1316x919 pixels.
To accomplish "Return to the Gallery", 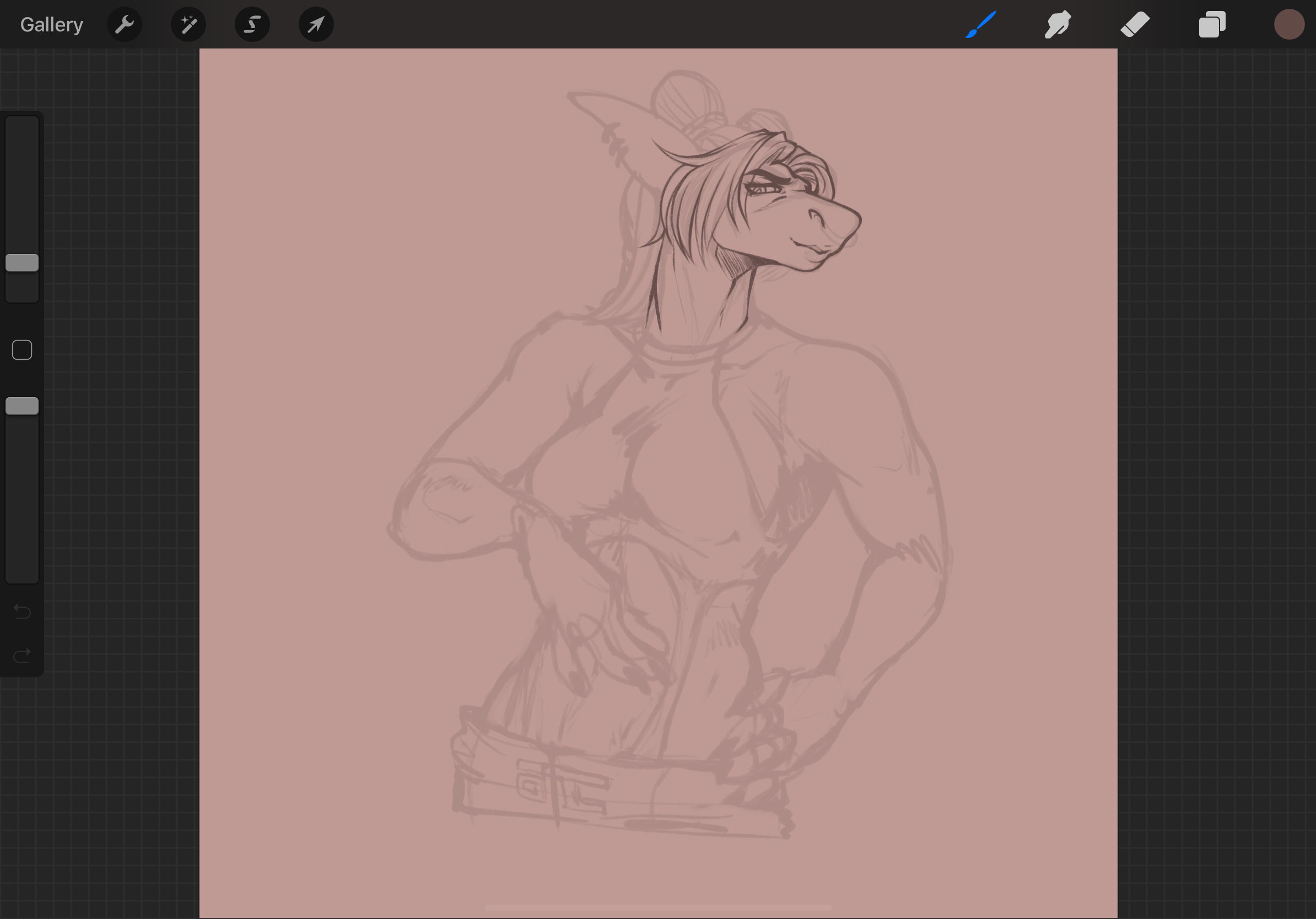I will (x=52, y=25).
